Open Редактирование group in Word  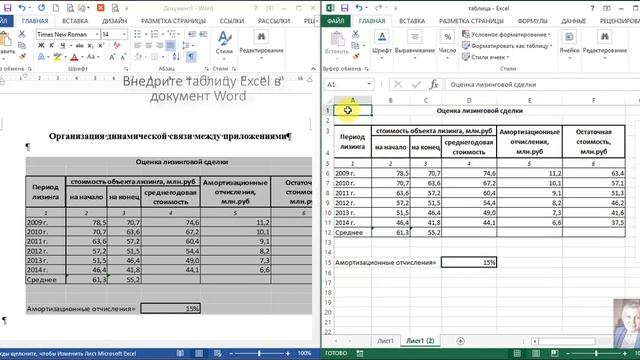tap(261, 44)
